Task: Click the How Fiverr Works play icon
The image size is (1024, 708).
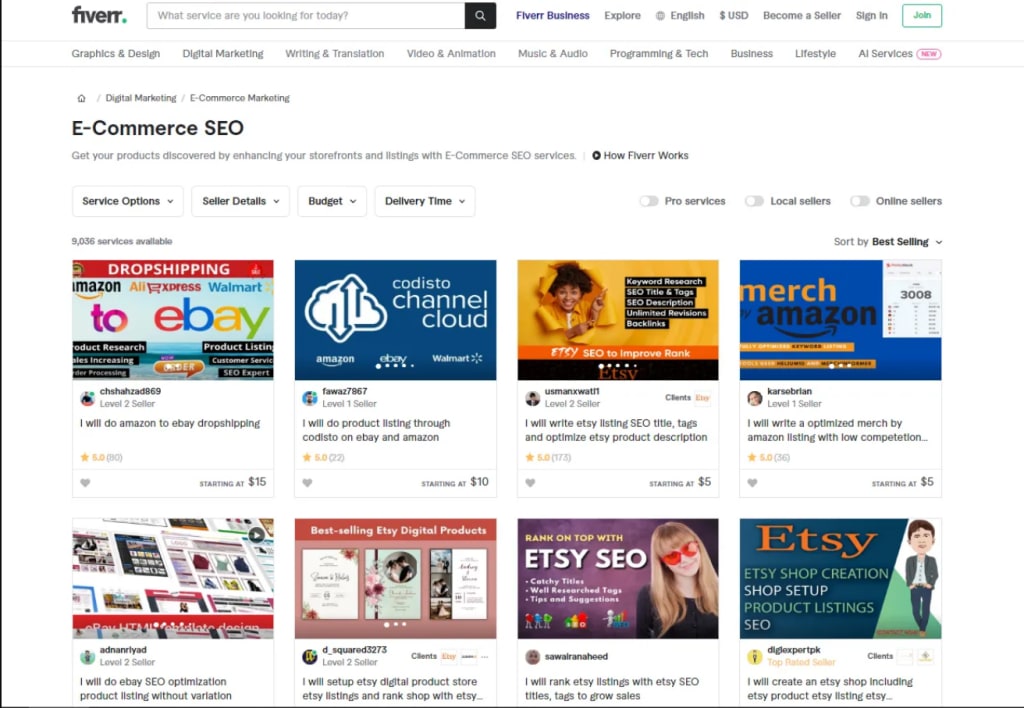Action: point(596,155)
